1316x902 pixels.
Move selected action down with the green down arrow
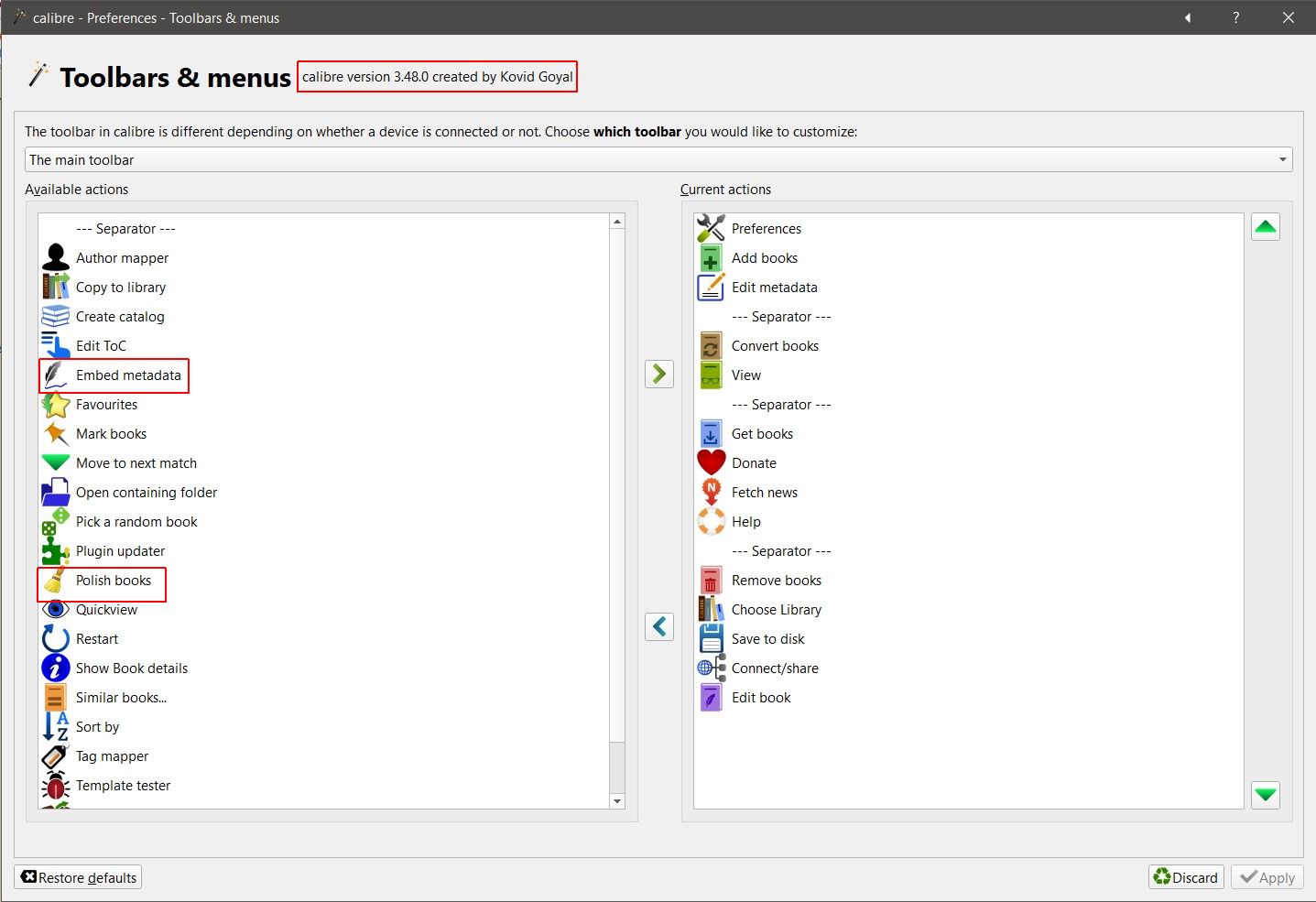1266,795
